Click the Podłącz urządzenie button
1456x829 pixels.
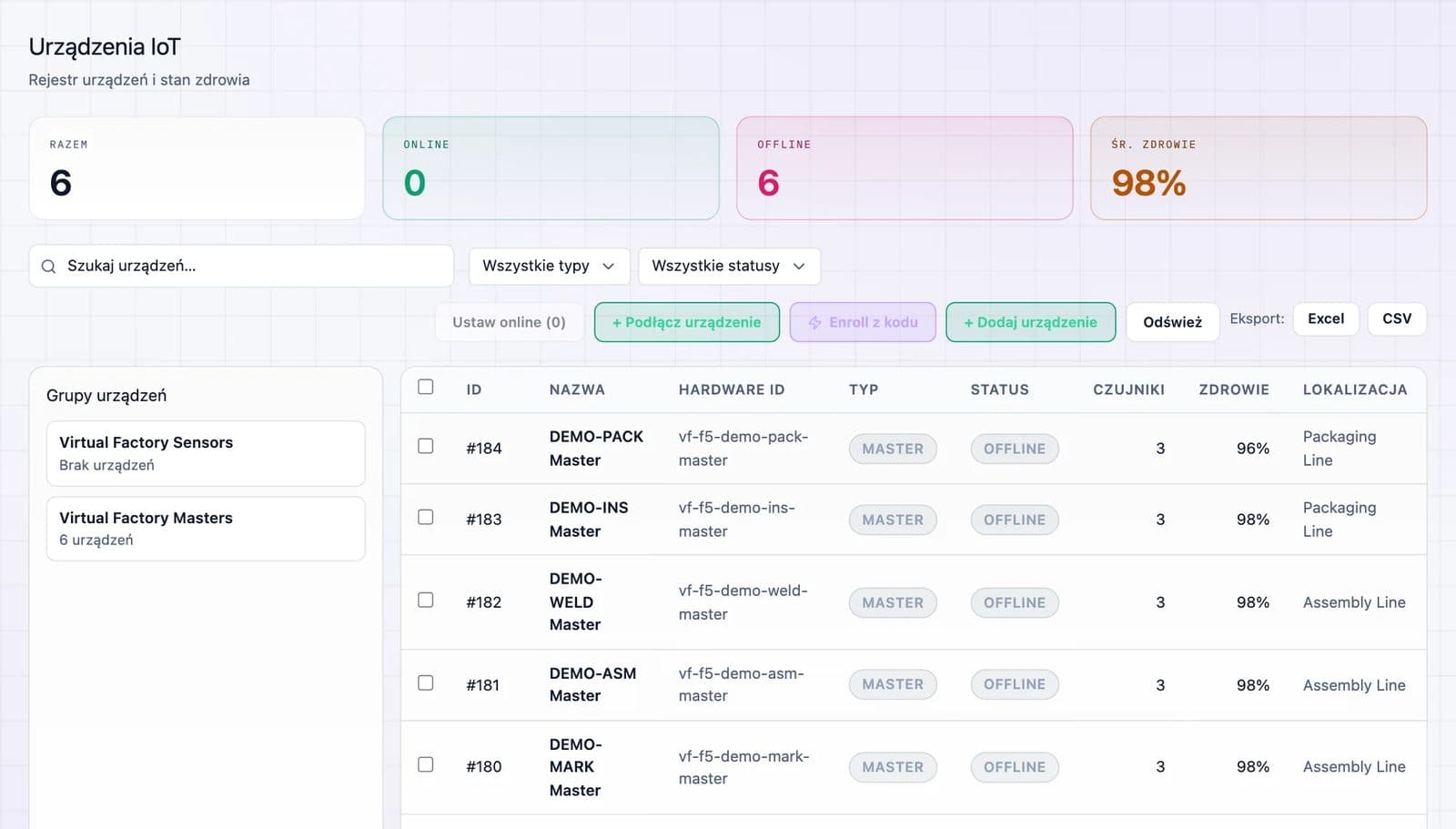[x=687, y=322]
